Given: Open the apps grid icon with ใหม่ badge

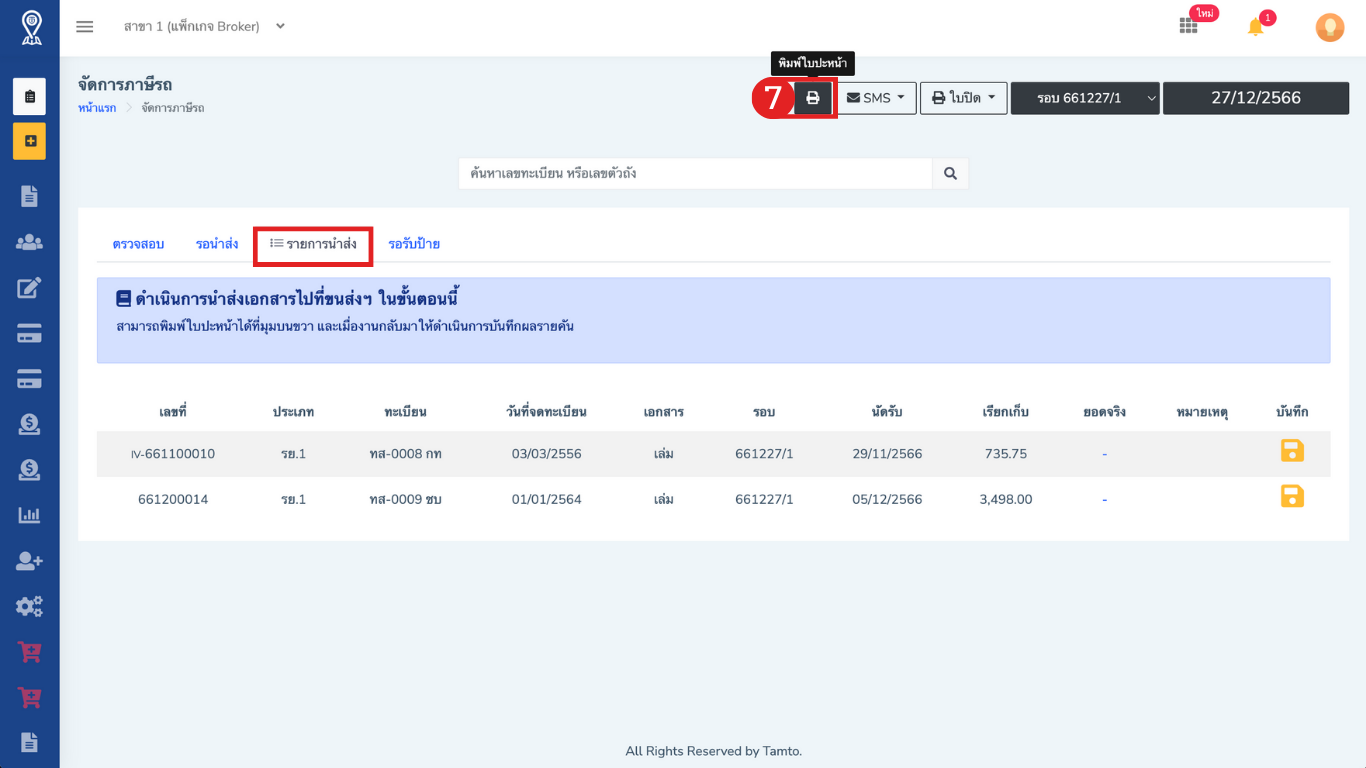Looking at the screenshot, I should 1188,26.
